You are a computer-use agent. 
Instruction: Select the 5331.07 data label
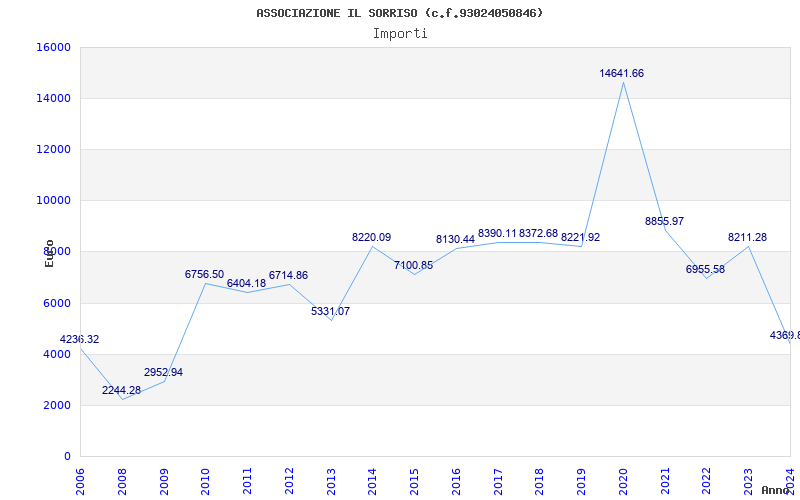pos(331,311)
